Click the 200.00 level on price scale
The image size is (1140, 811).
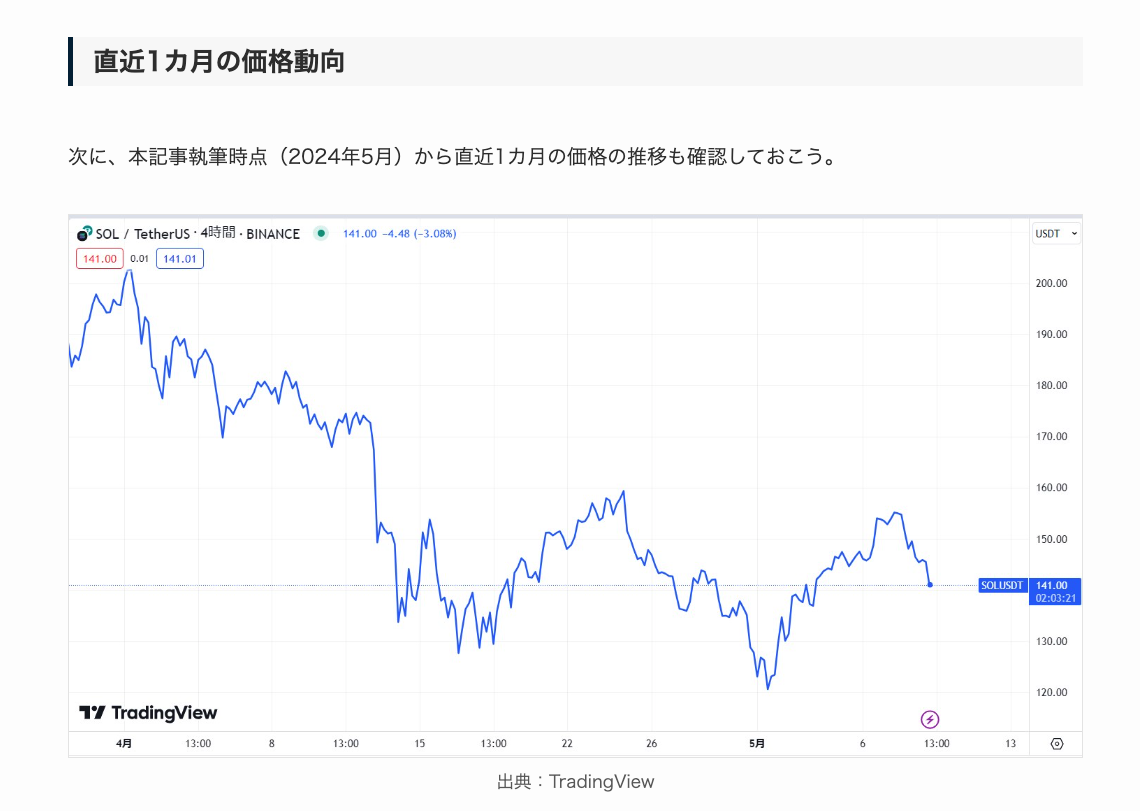1053,283
